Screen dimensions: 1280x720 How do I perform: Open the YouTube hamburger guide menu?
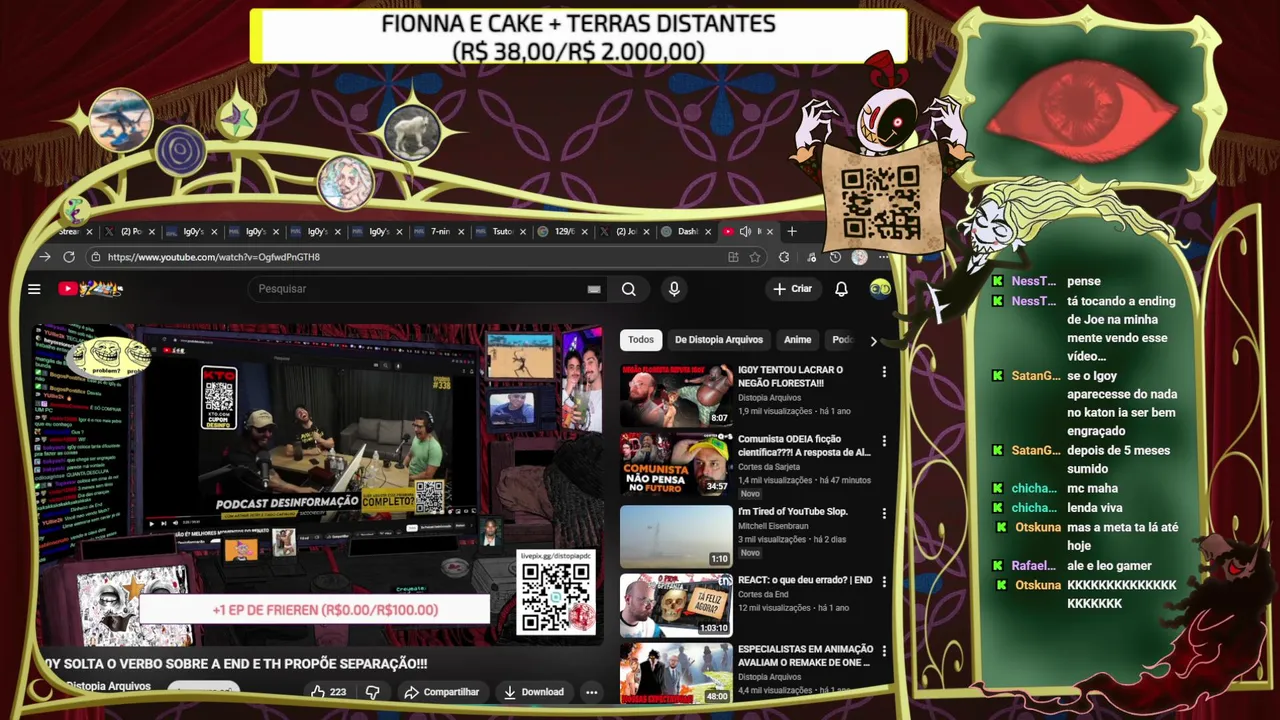[x=34, y=289]
